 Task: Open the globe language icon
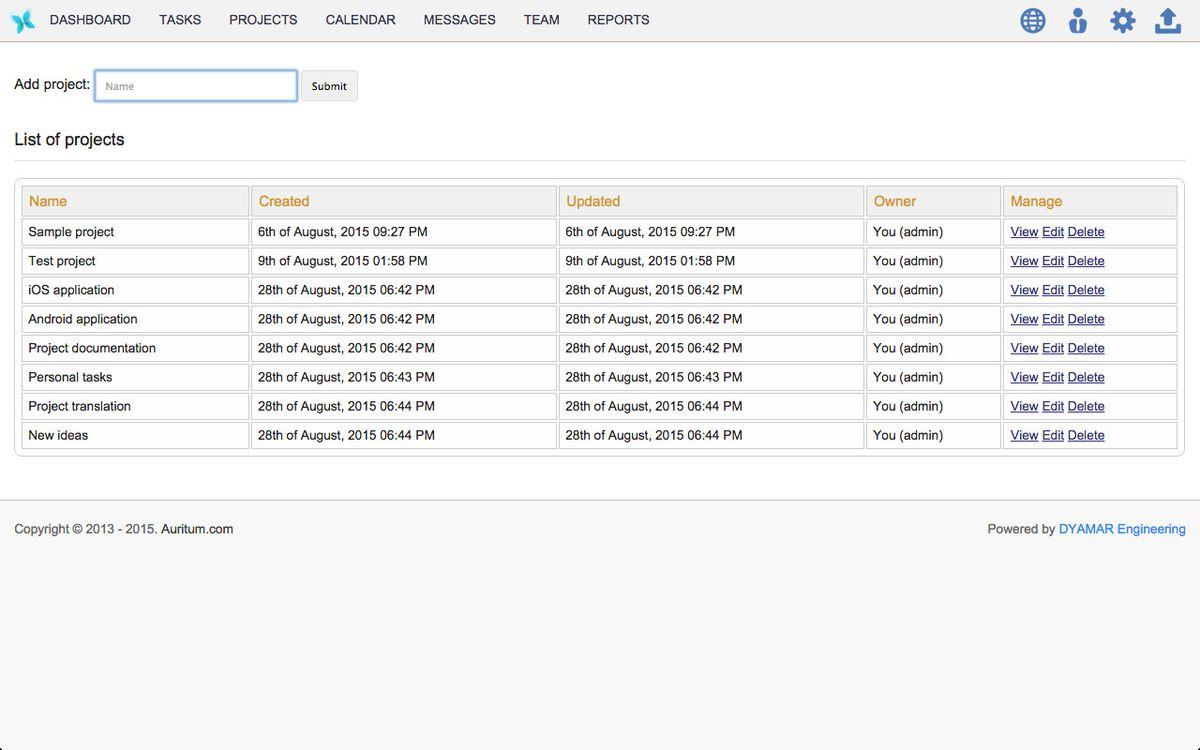(1033, 21)
